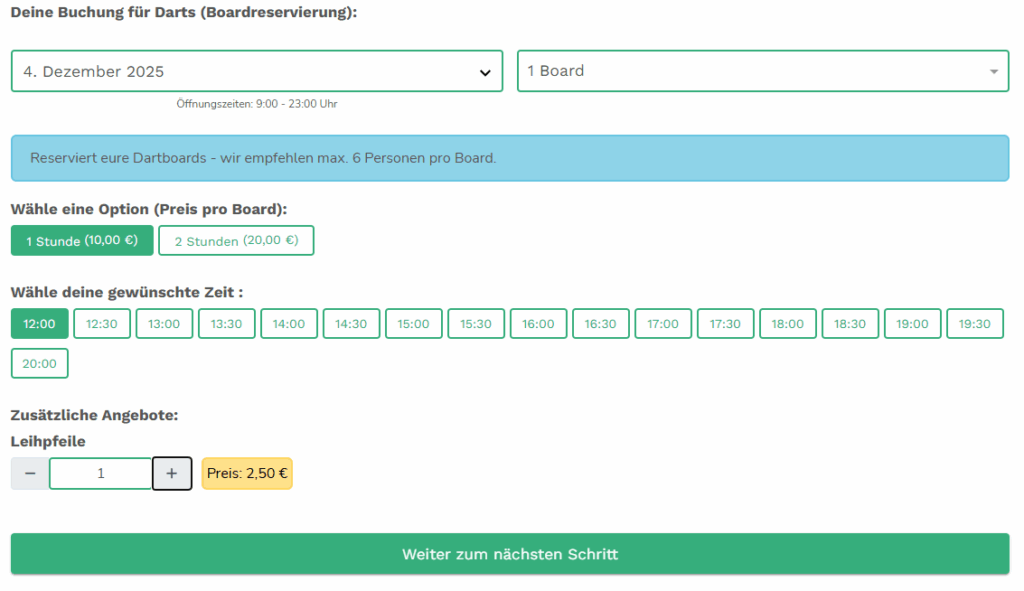The width and height of the screenshot is (1024, 591).
Task: Click the plus button for Leihpfeile
Action: (172, 474)
